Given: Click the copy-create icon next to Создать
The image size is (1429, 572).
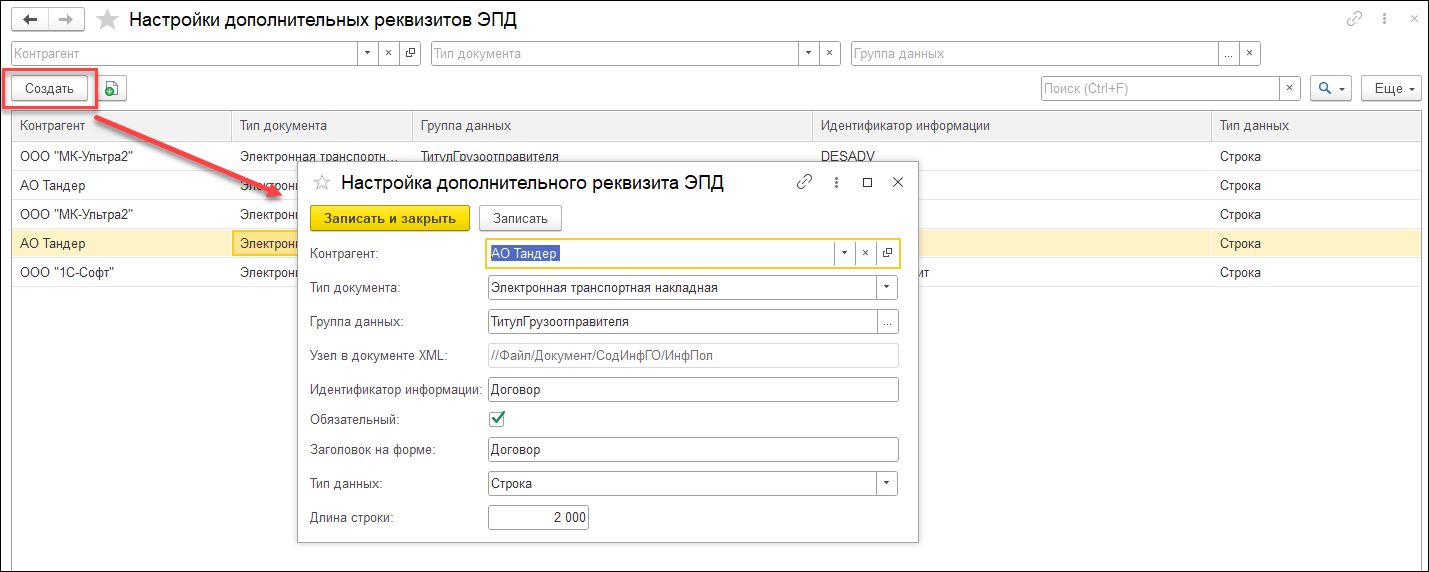Looking at the screenshot, I should pyautogui.click(x=111, y=89).
